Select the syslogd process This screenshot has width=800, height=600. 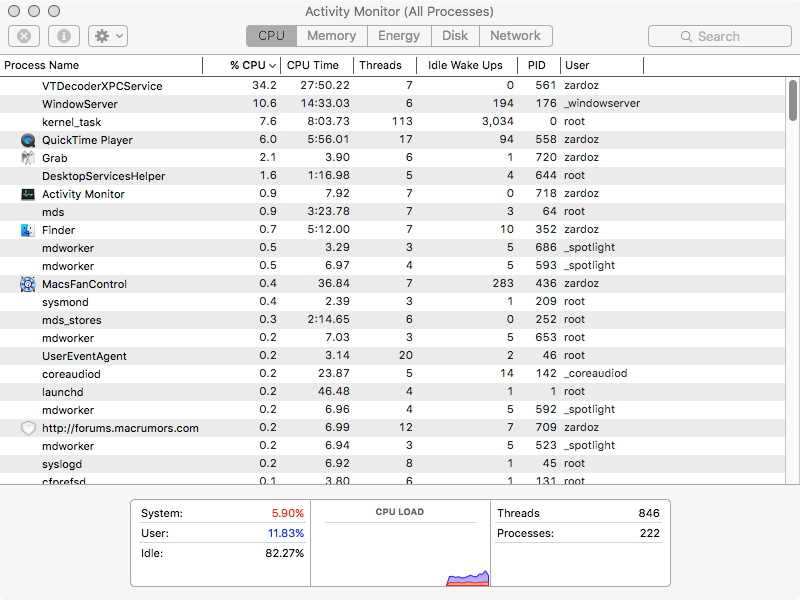tap(392, 464)
